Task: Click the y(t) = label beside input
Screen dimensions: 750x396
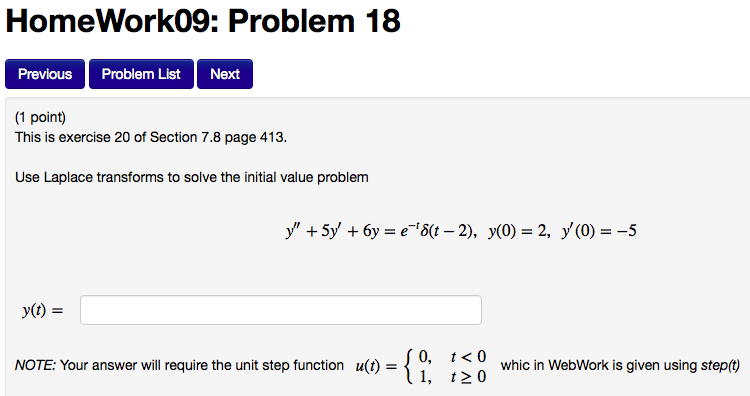Action: click(x=43, y=310)
